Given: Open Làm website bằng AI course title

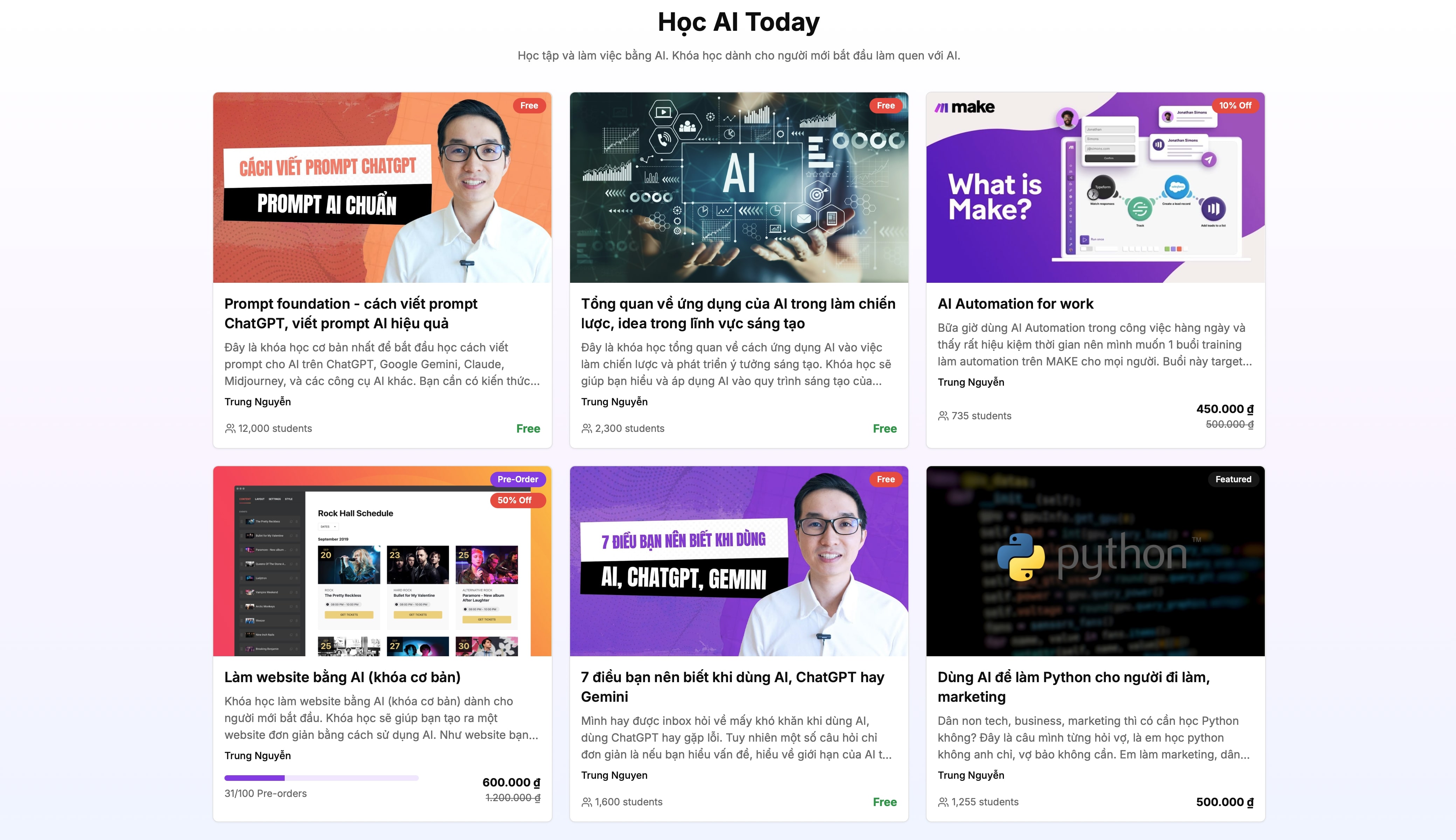Looking at the screenshot, I should coord(342,677).
